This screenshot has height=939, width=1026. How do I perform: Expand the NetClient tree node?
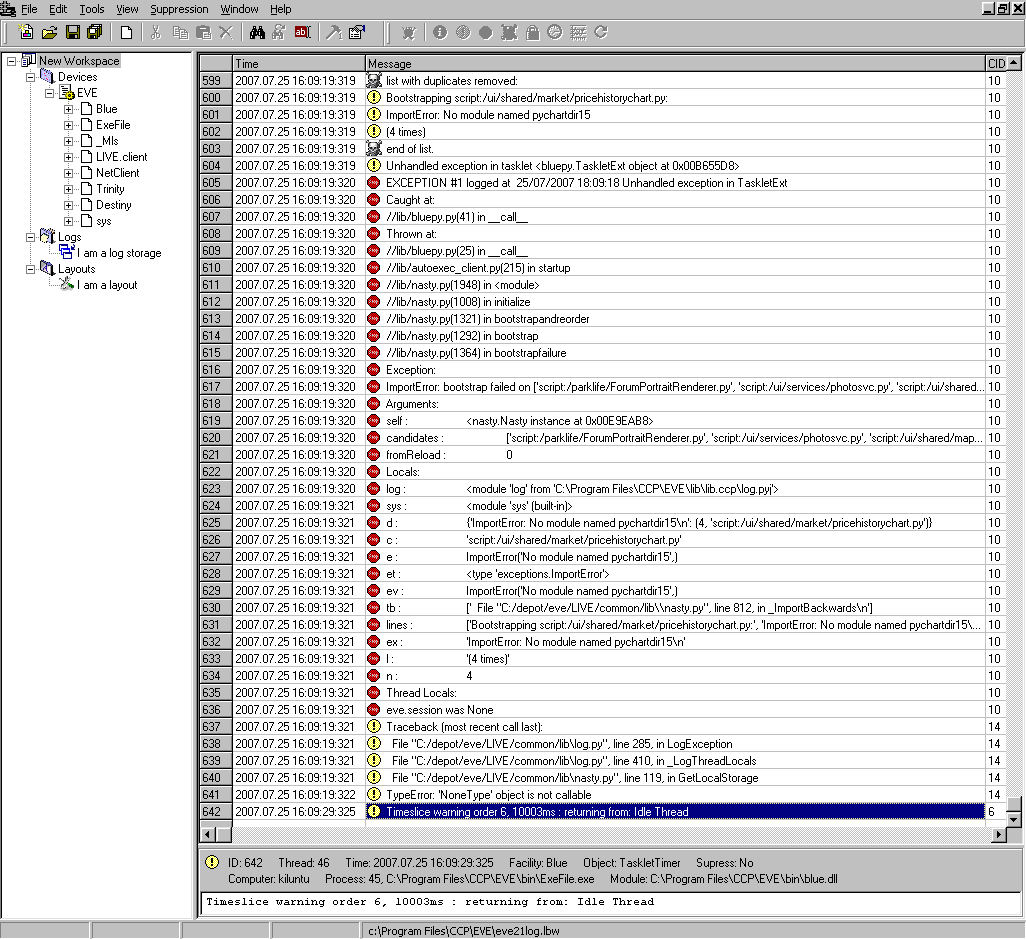pos(68,173)
